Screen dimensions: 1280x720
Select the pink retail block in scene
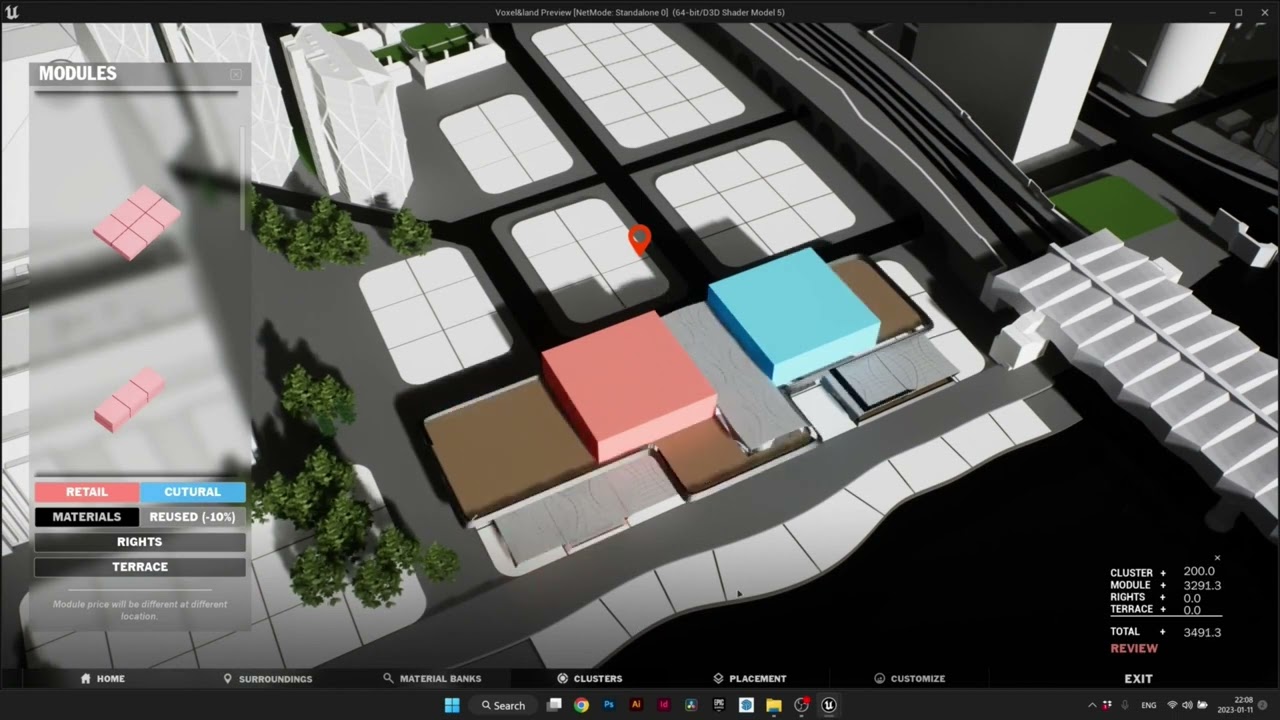point(628,385)
